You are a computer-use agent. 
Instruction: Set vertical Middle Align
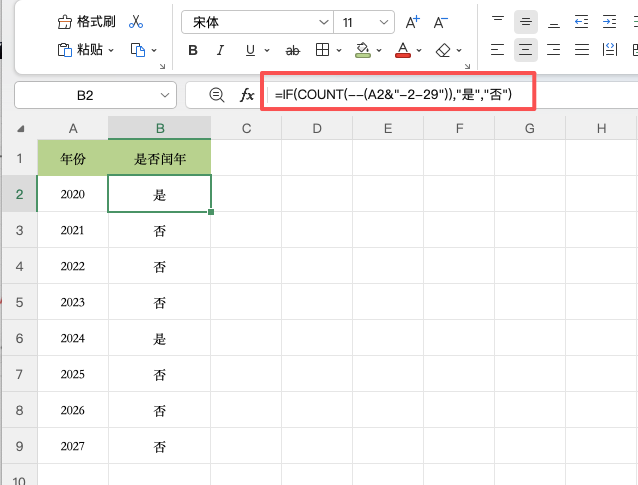526,22
